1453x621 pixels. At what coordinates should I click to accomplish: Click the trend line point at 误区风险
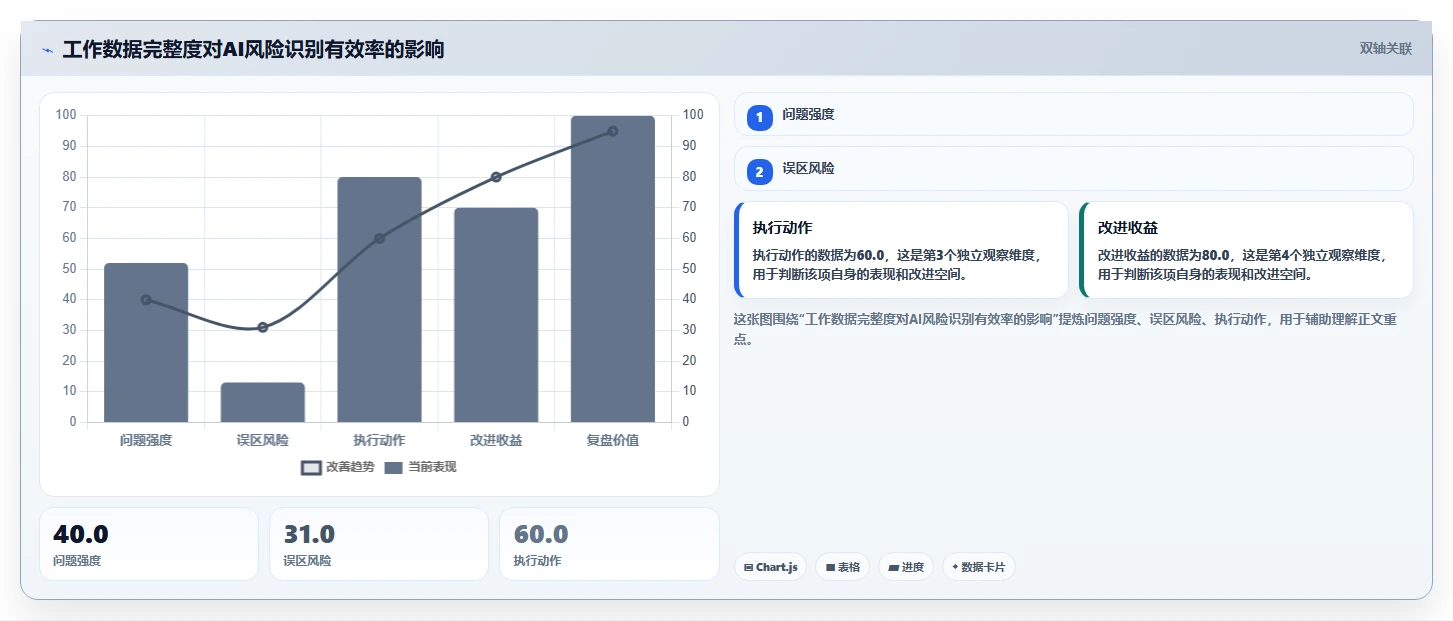[x=263, y=327]
